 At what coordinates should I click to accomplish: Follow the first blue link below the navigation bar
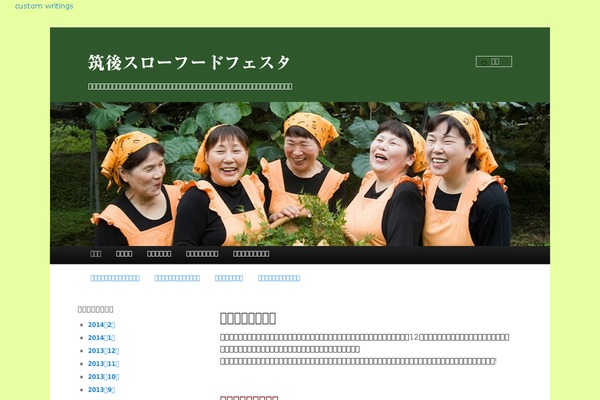point(115,278)
